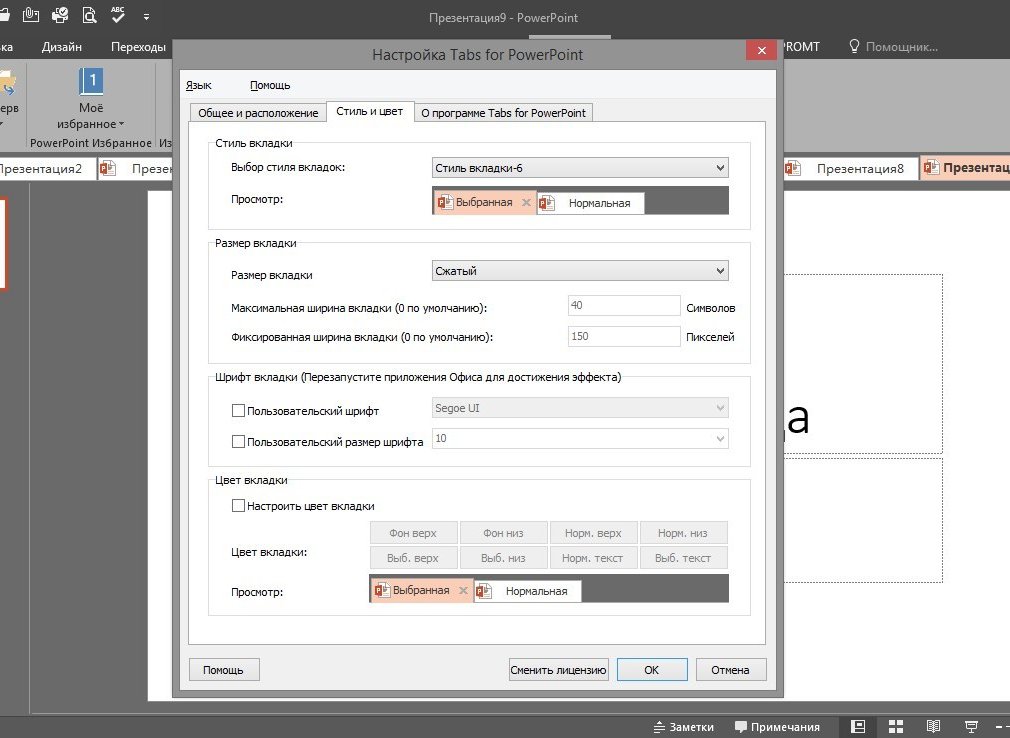Click the Норм. низ color button
This screenshot has height=738, width=1010.
(683, 533)
